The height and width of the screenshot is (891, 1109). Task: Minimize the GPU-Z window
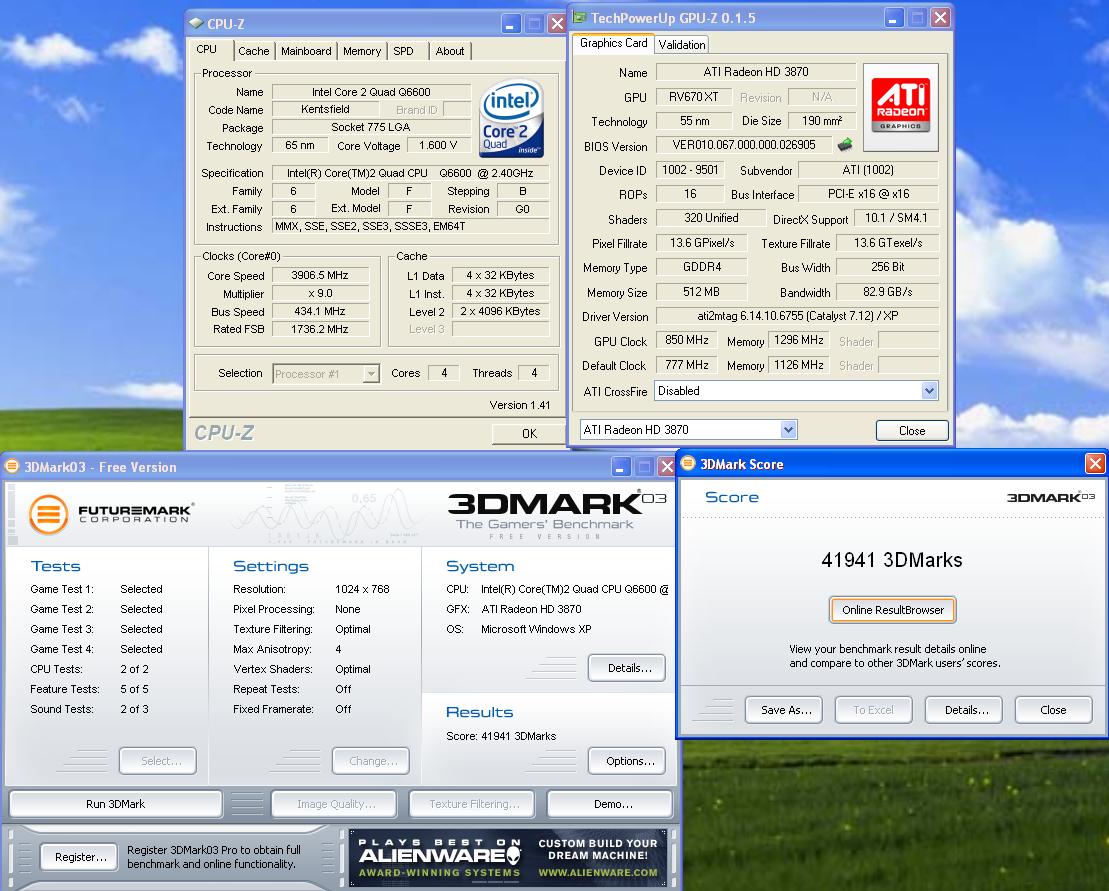point(894,18)
